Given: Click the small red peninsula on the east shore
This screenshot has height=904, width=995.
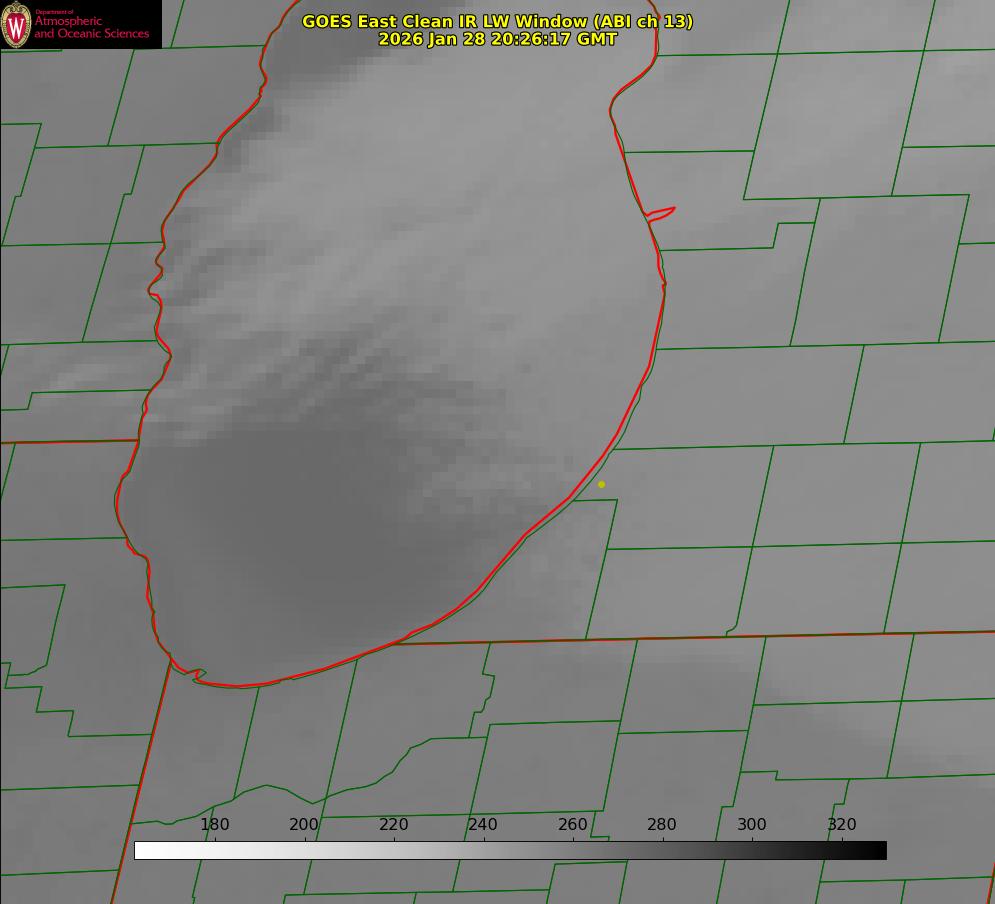Looking at the screenshot, I should [x=662, y=212].
